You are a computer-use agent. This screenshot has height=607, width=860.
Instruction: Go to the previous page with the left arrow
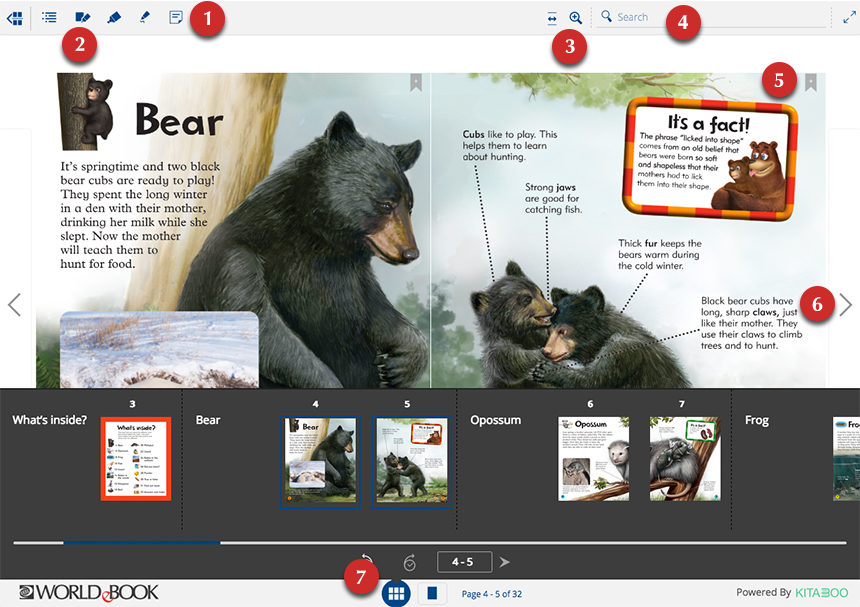14,304
